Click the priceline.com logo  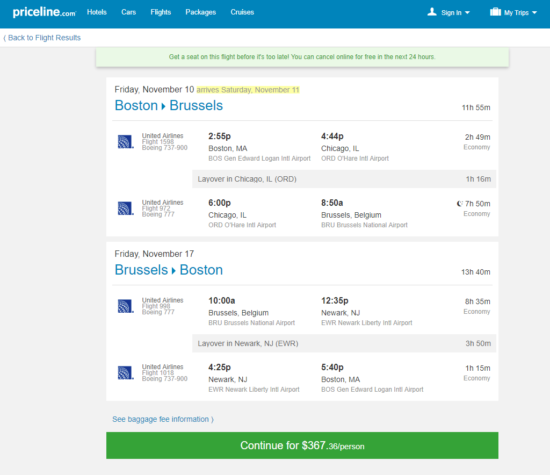click(44, 12)
